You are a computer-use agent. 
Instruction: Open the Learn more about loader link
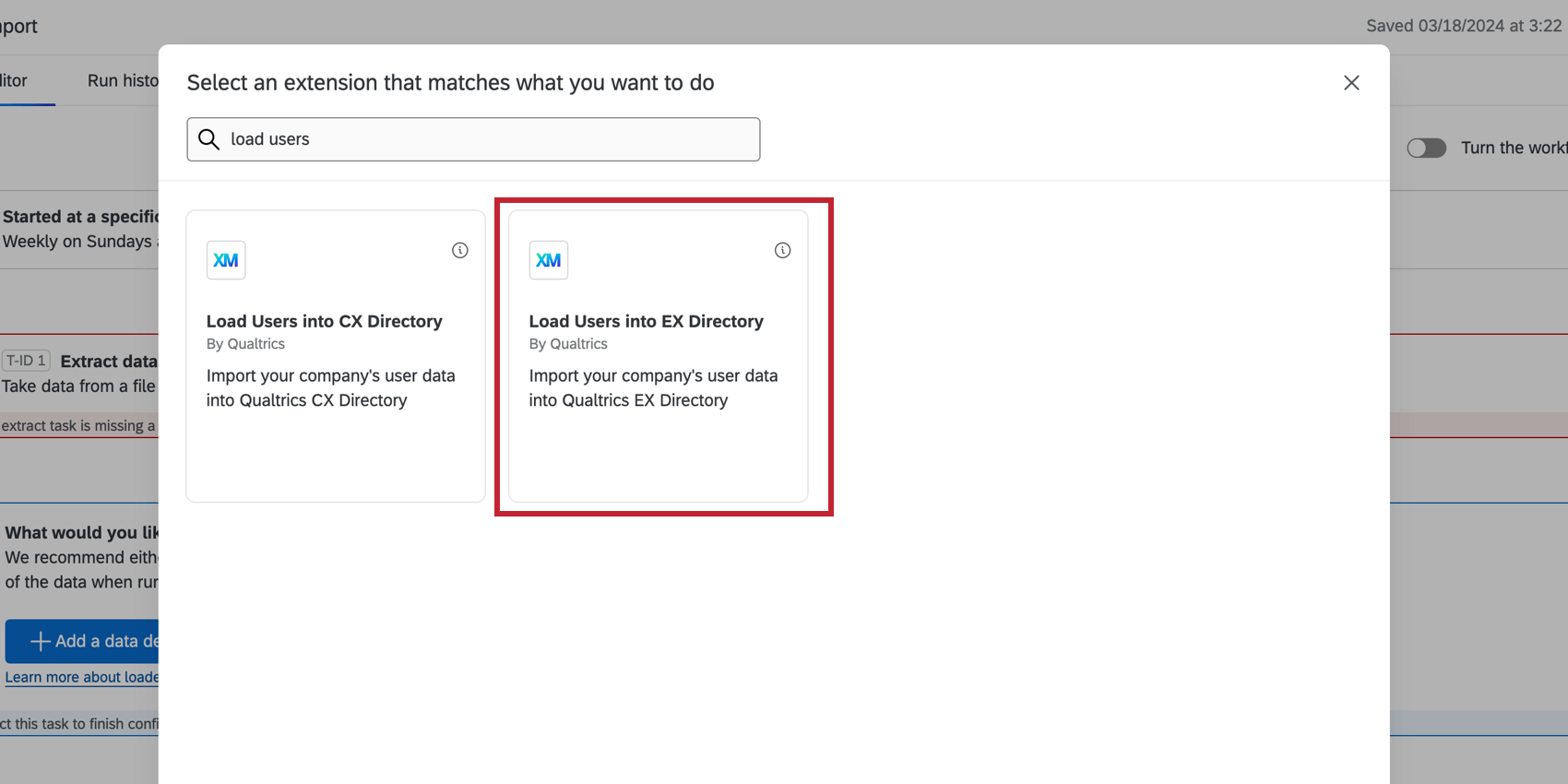[x=81, y=677]
